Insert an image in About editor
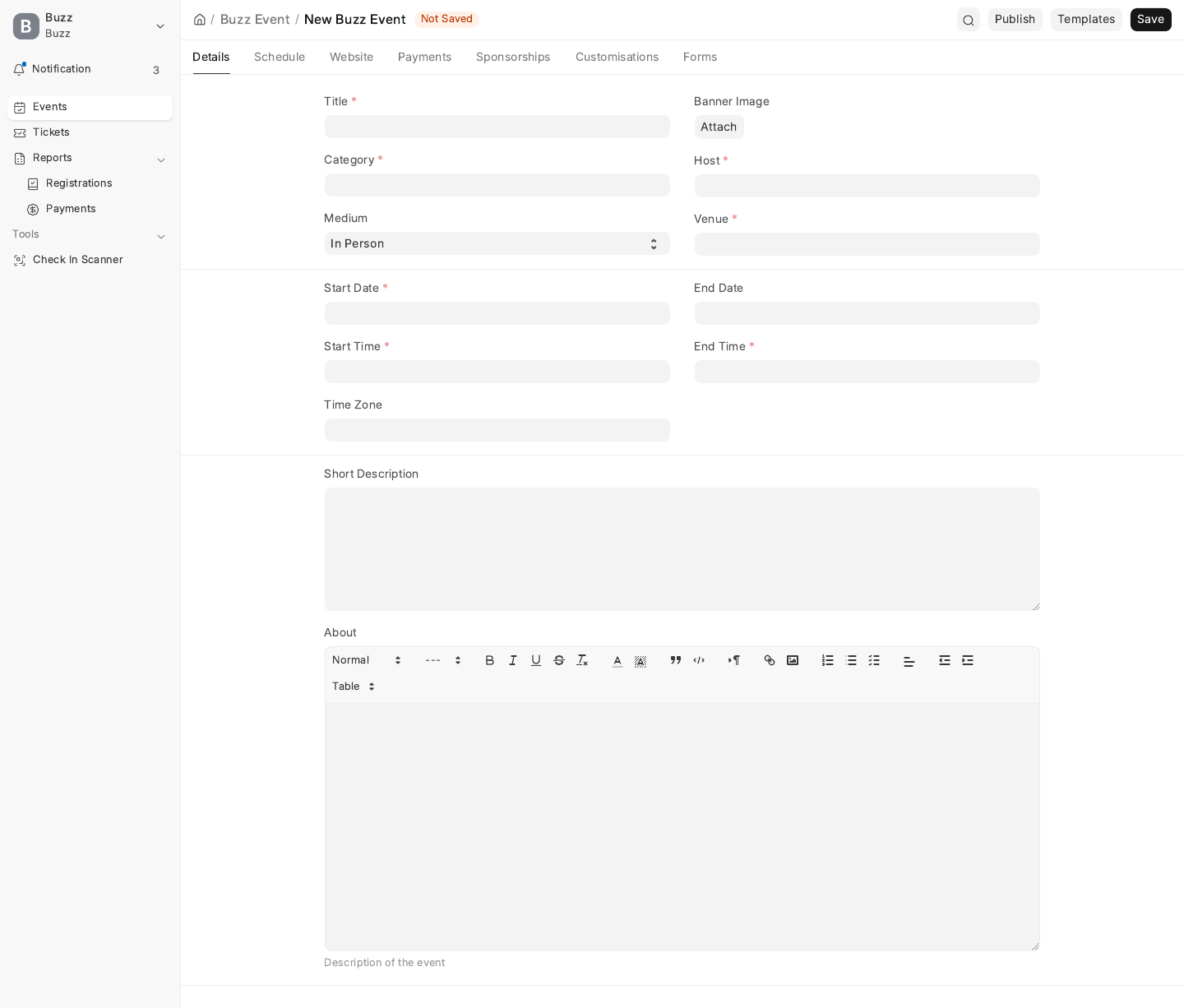1184x1008 pixels. point(793,660)
